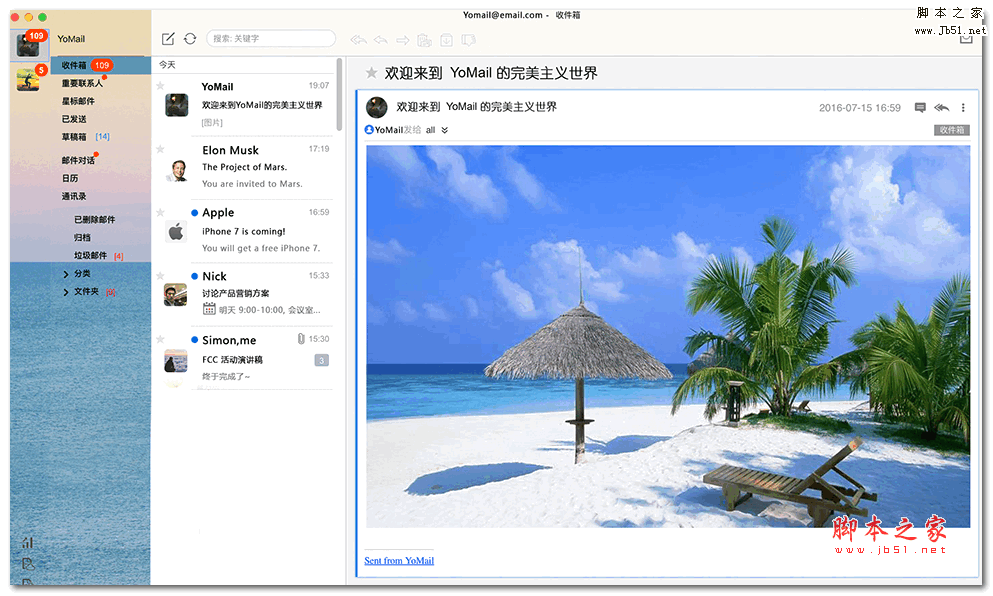Reply all using the message header arrow icon

coord(942,108)
